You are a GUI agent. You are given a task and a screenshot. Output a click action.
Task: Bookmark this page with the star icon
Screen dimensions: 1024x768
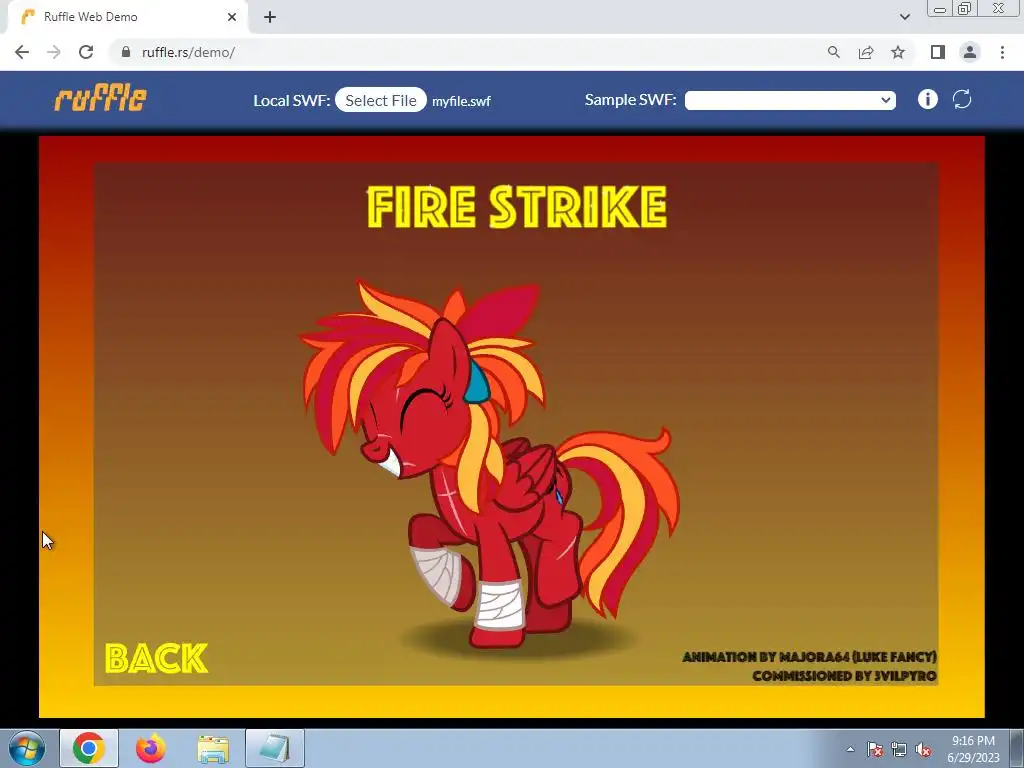click(898, 52)
